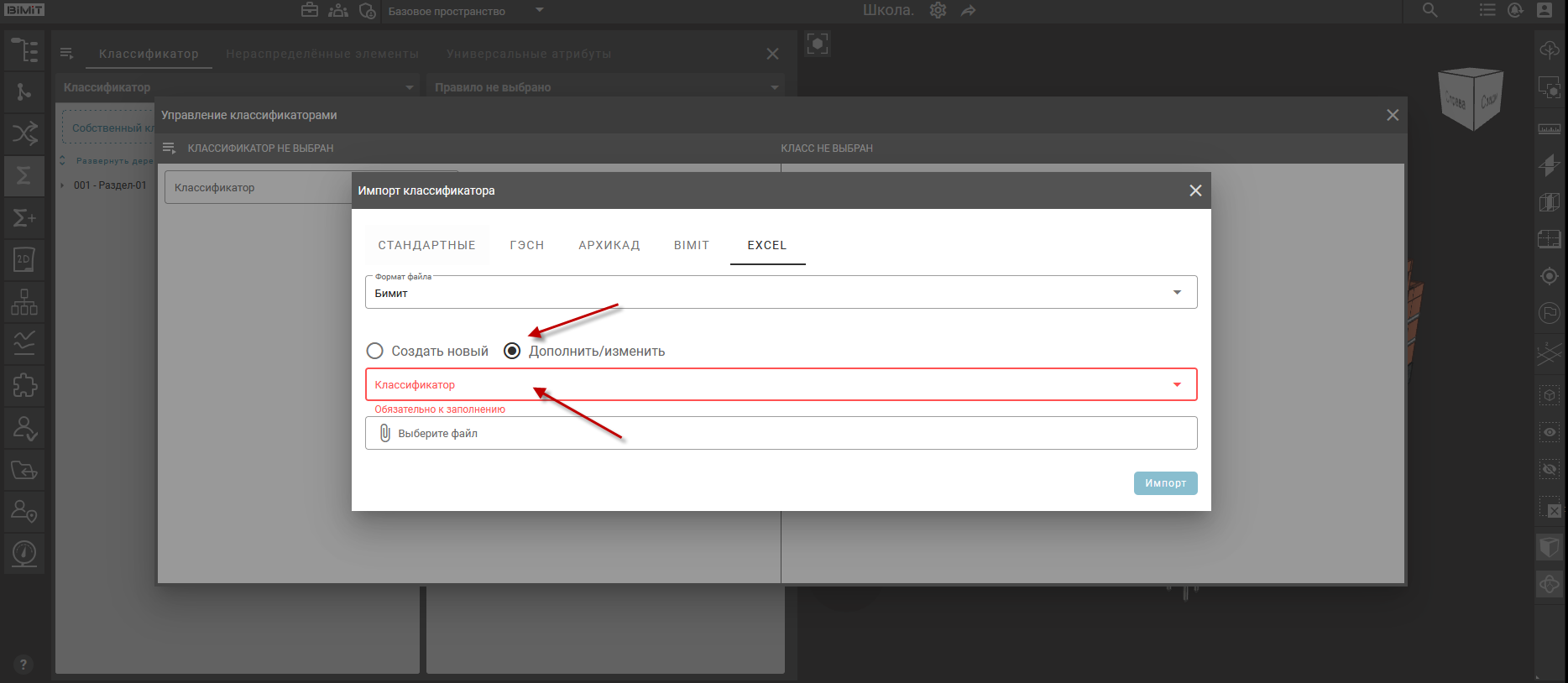Click the share arrow icon
This screenshot has width=1568, height=683.
969,11
